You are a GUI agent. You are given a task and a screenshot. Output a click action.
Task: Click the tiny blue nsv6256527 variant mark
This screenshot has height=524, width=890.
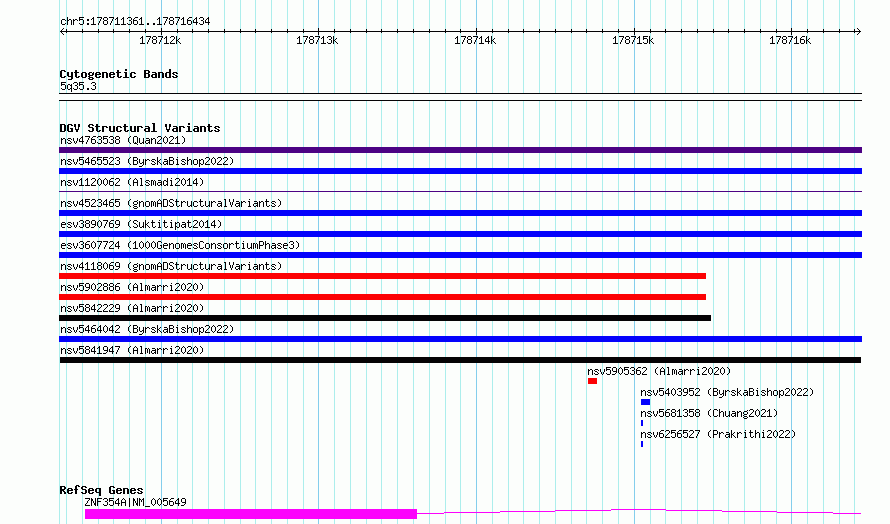click(x=642, y=444)
